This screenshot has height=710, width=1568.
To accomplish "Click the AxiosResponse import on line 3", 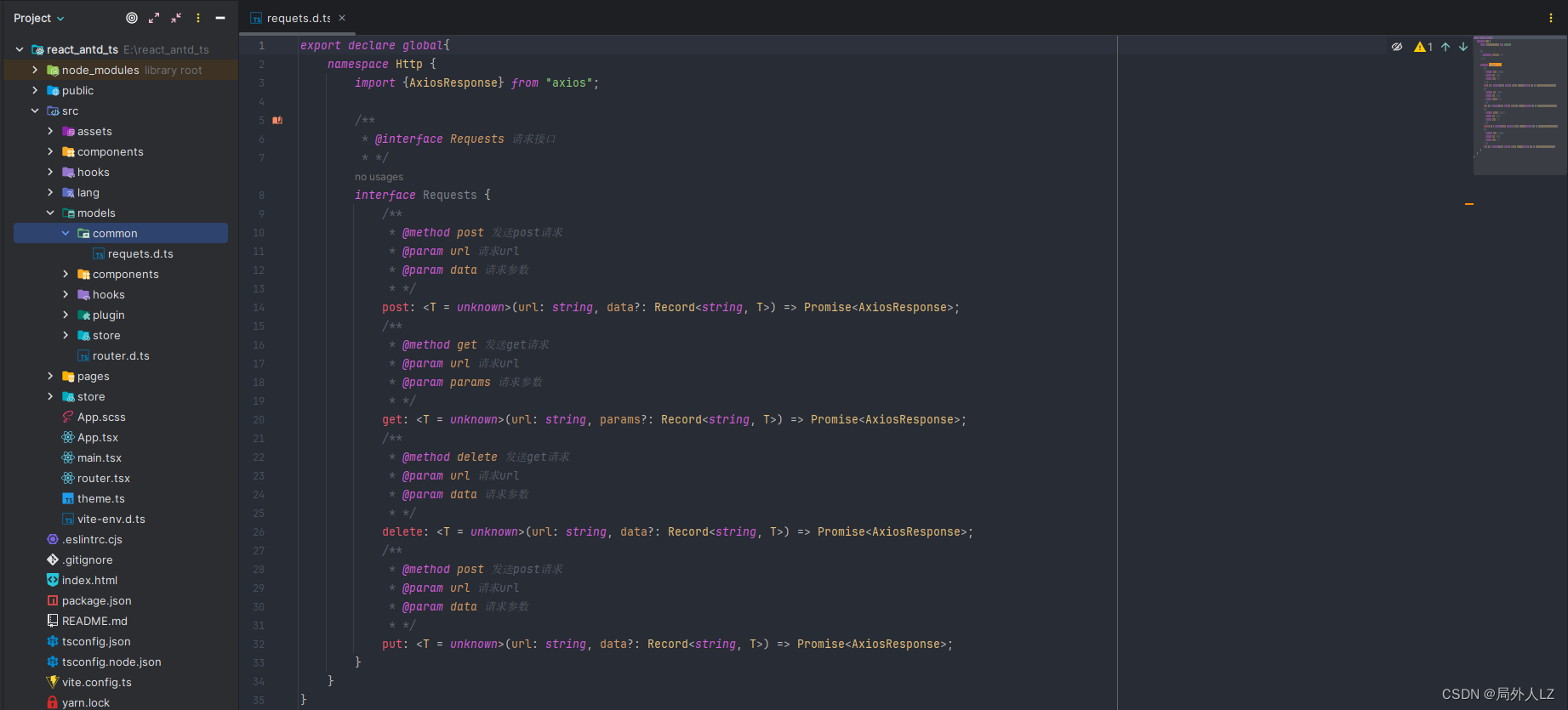I will (453, 82).
